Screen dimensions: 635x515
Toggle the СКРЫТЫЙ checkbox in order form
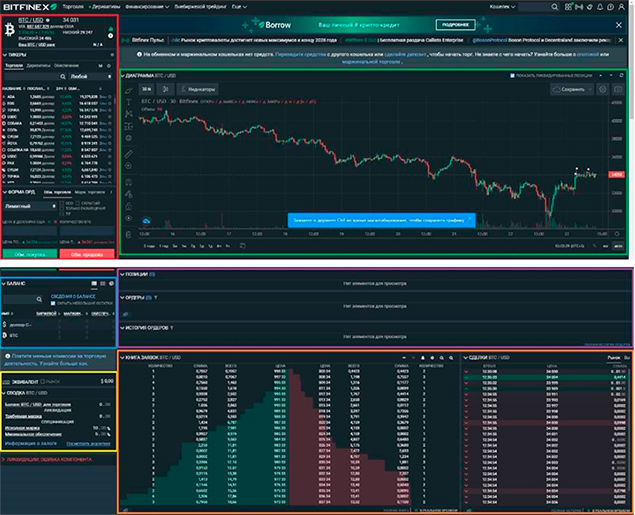[78, 203]
